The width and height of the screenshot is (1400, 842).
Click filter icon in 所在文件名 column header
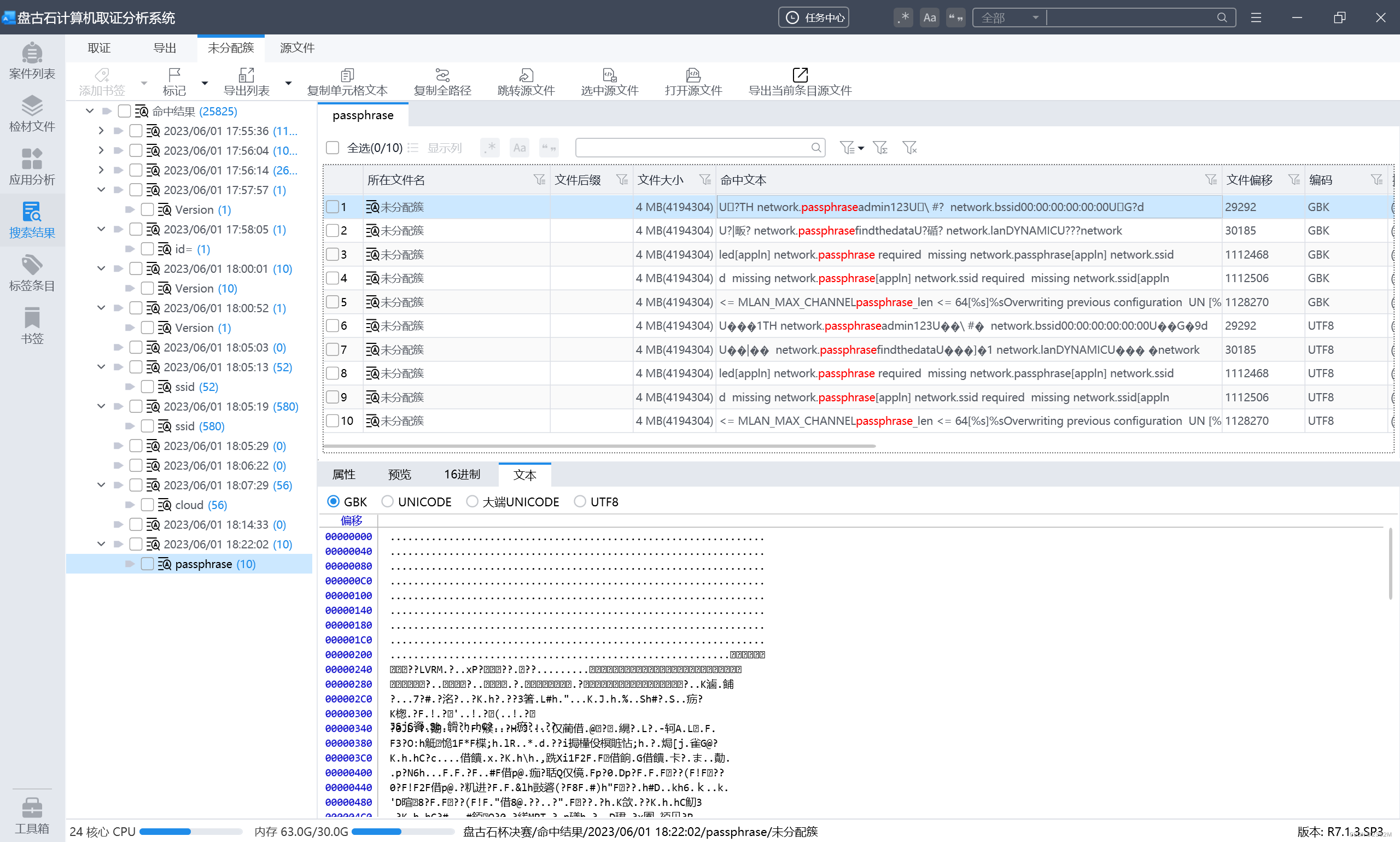click(539, 180)
